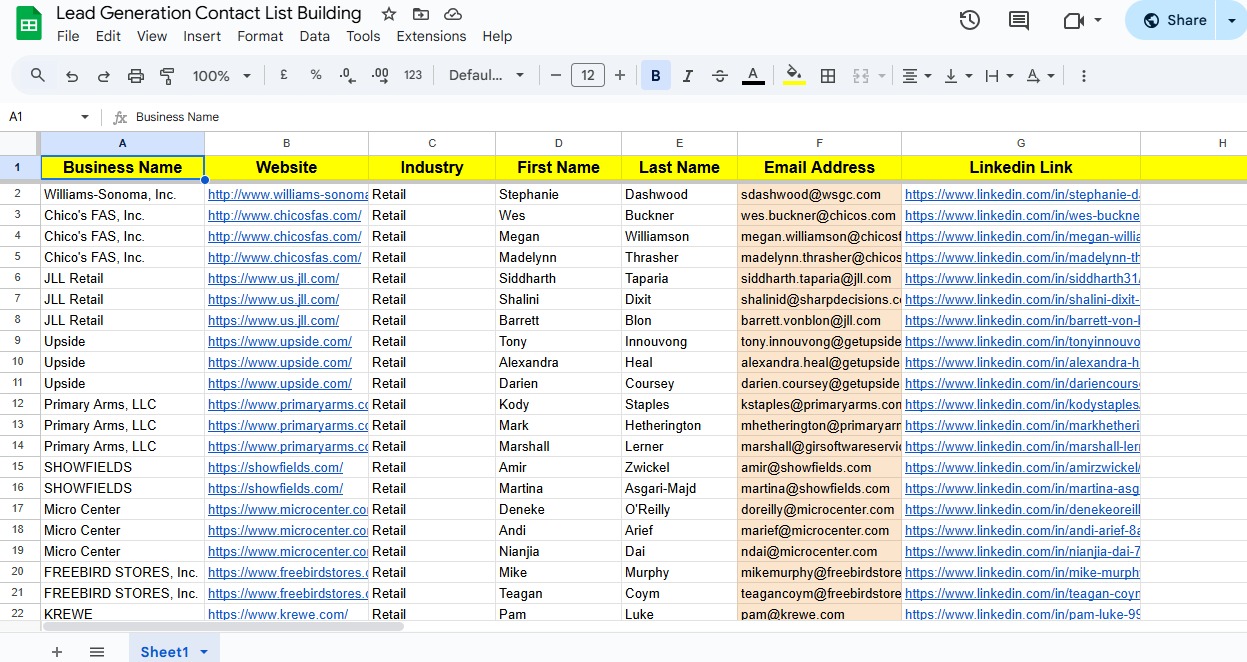
Task: Increase decimal places
Action: click(x=380, y=75)
